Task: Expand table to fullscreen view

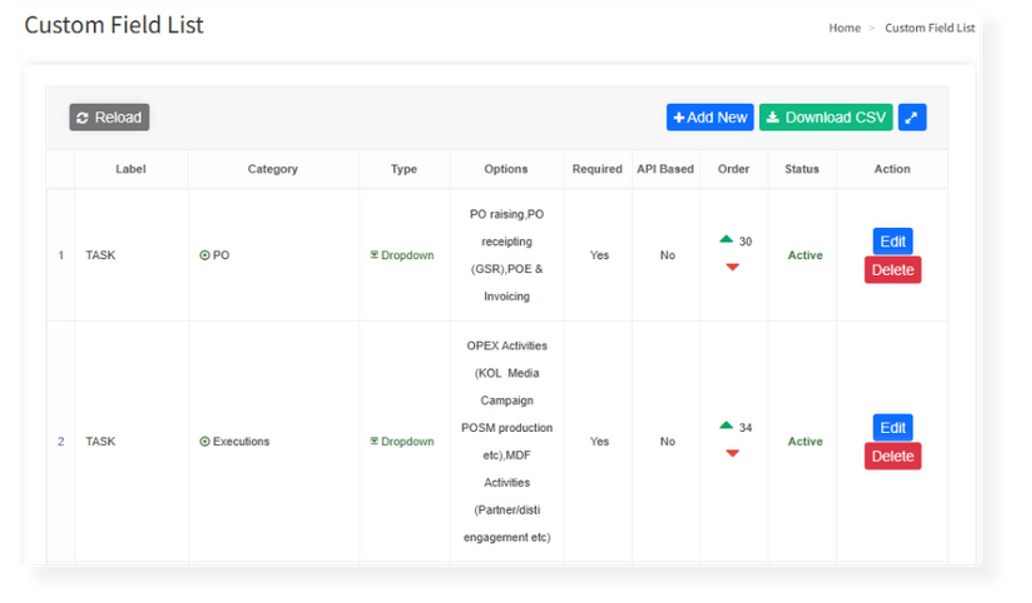Action: point(912,117)
